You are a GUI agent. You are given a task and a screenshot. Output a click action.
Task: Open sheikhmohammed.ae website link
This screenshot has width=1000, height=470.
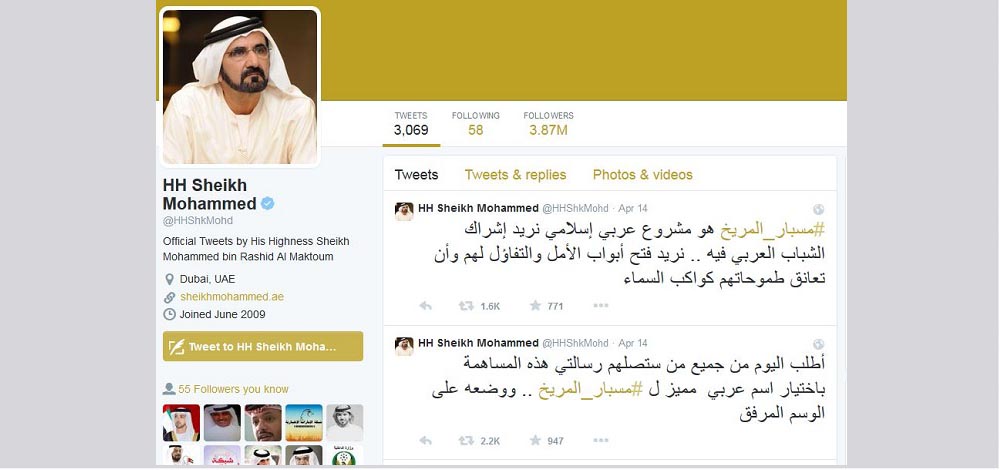tap(232, 297)
